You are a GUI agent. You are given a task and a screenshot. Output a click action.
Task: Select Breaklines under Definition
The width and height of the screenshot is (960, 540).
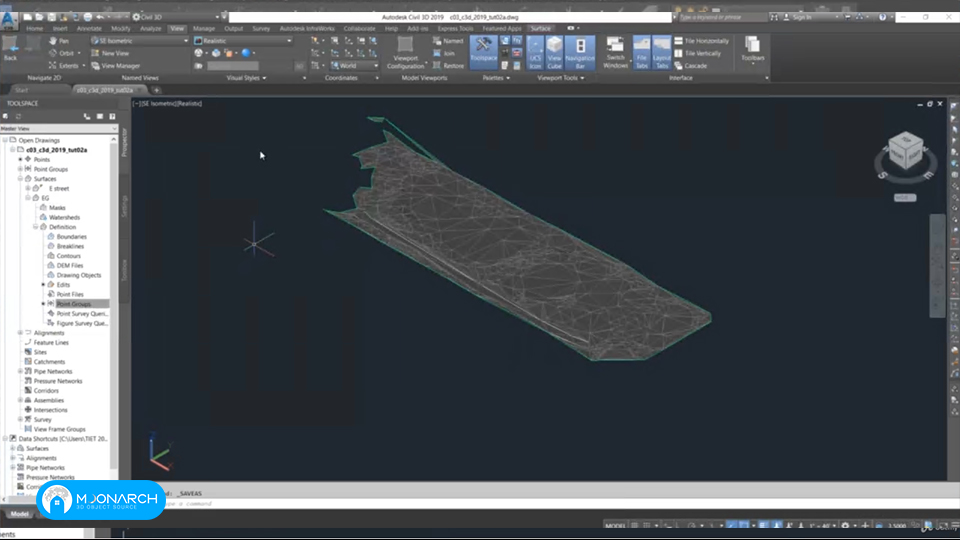70,246
